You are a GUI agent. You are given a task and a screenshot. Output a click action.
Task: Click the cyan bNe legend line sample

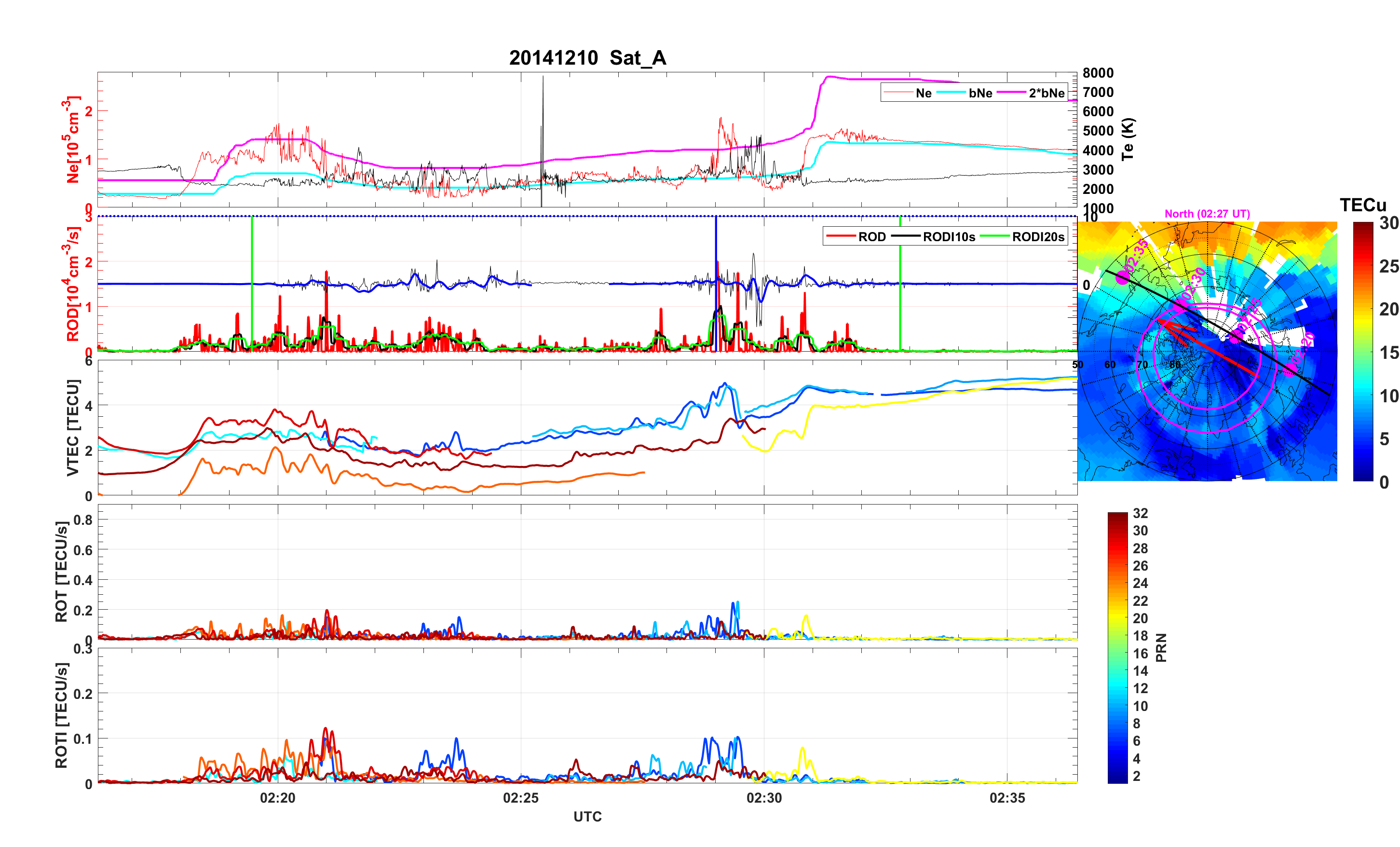[x=951, y=93]
